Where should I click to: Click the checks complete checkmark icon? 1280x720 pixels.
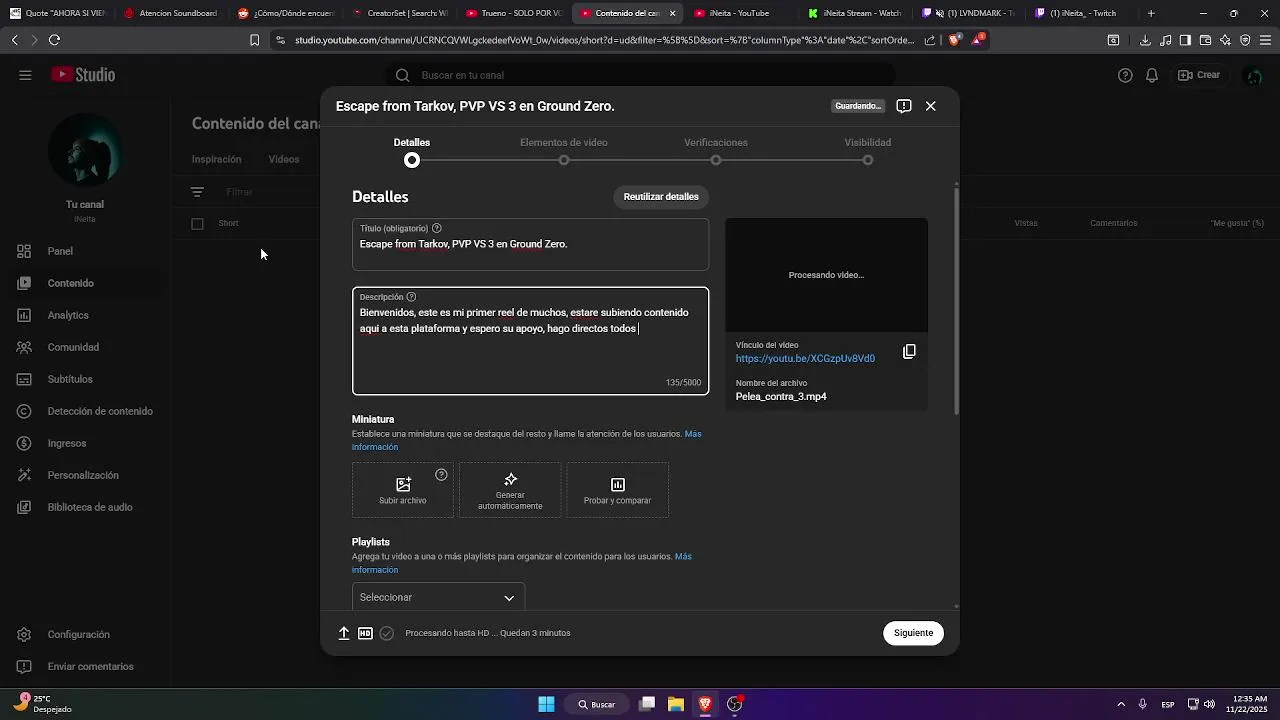pos(387,633)
